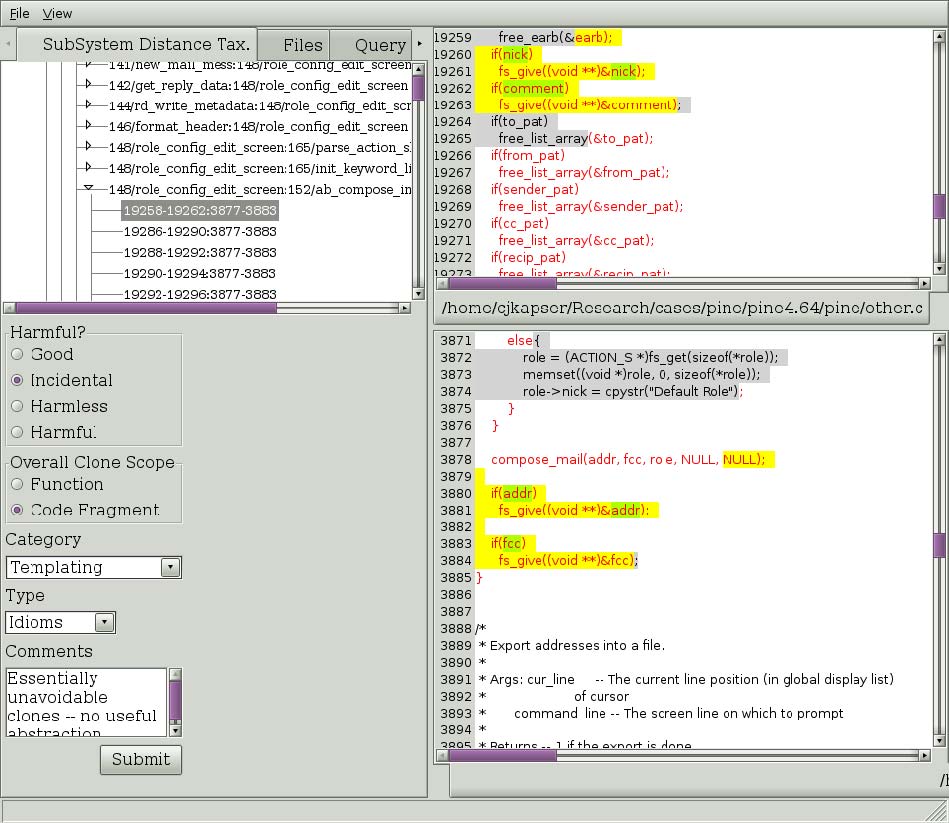949x823 pixels.
Task: Click lower code pane scroll-up arrow
Action: (x=939, y=339)
